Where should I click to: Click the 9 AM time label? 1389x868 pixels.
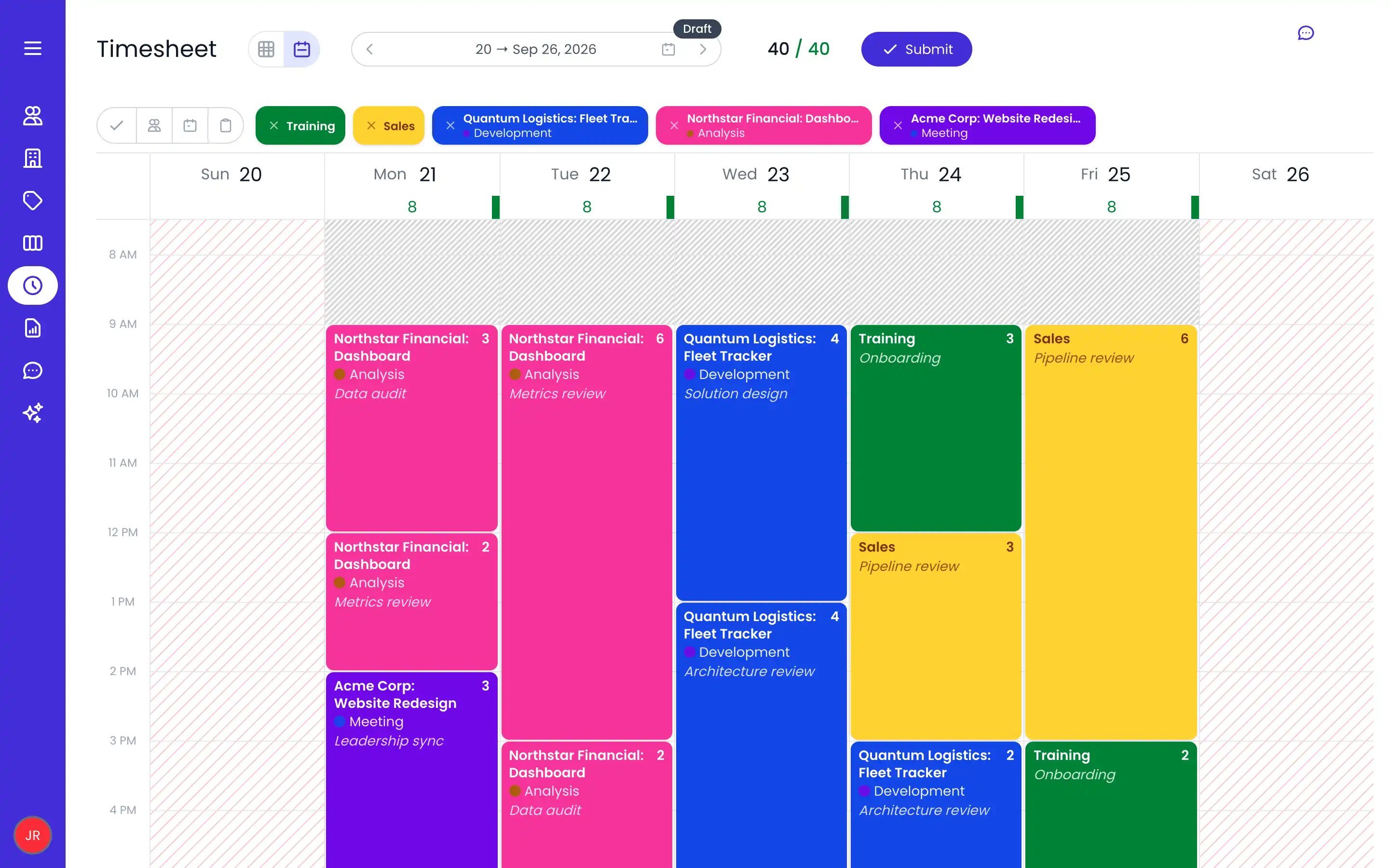(123, 325)
